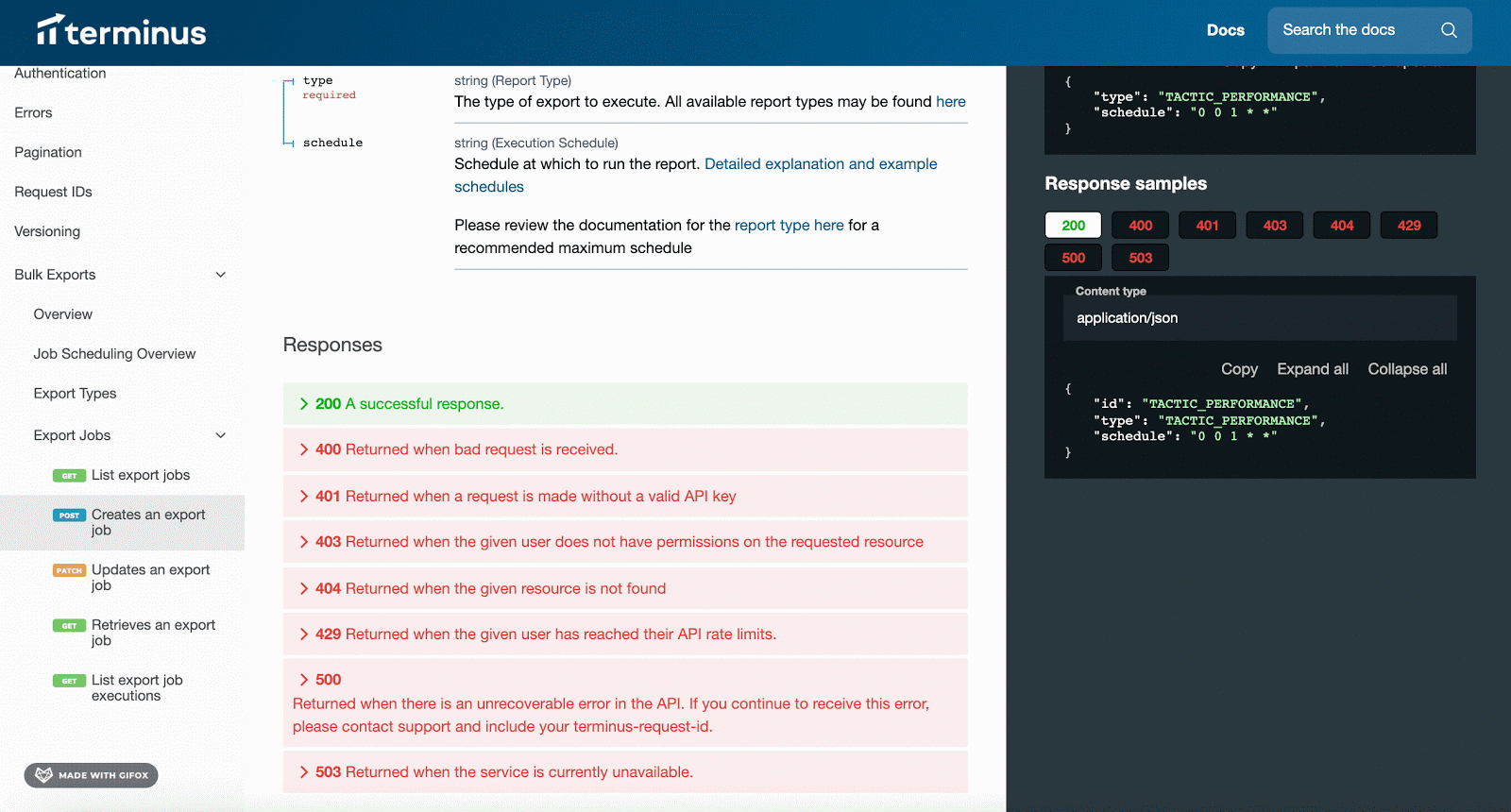Open Job Scheduling Overview page
The height and width of the screenshot is (812, 1511).
point(114,354)
